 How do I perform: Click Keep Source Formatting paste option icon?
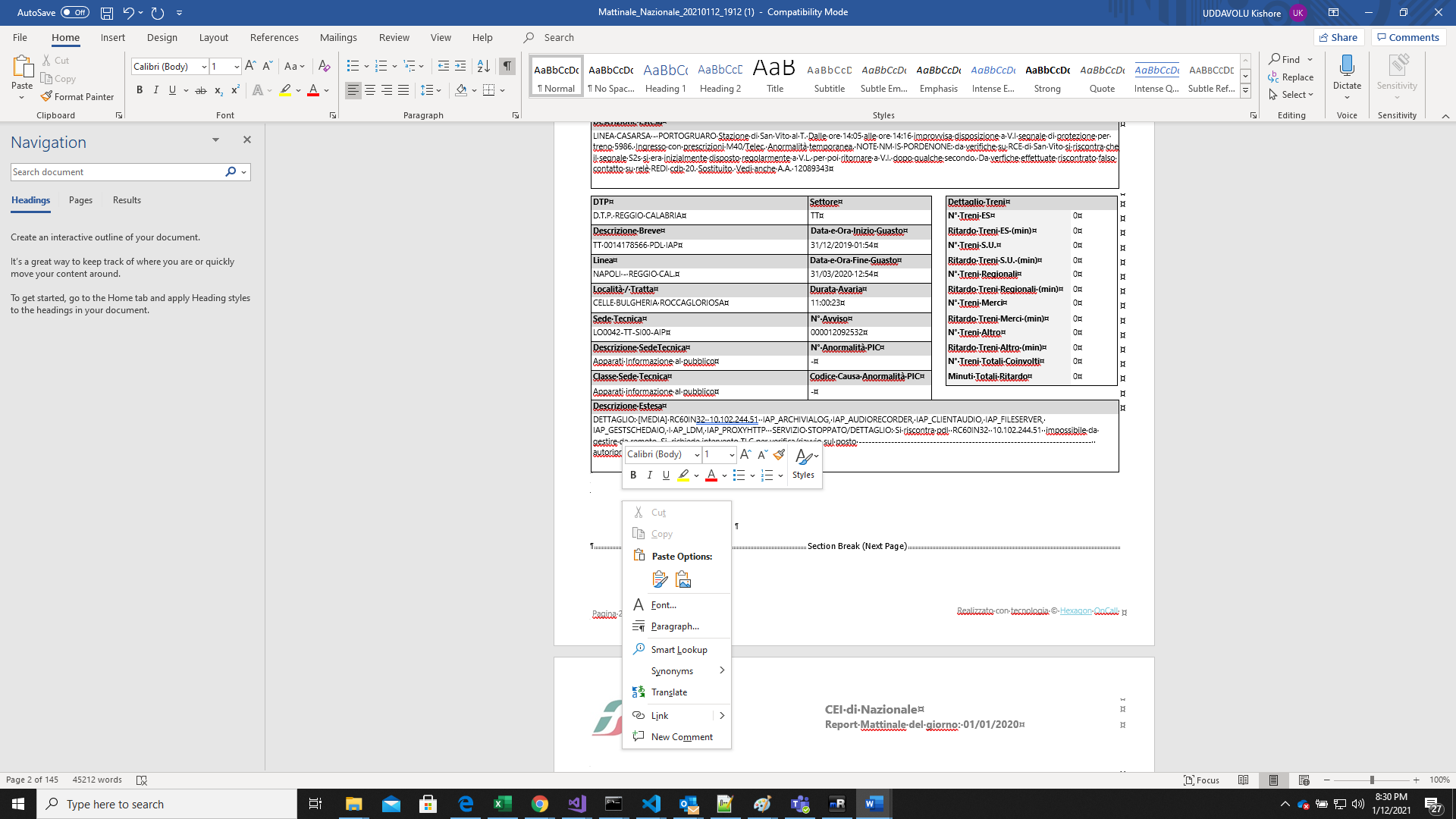[x=660, y=579]
